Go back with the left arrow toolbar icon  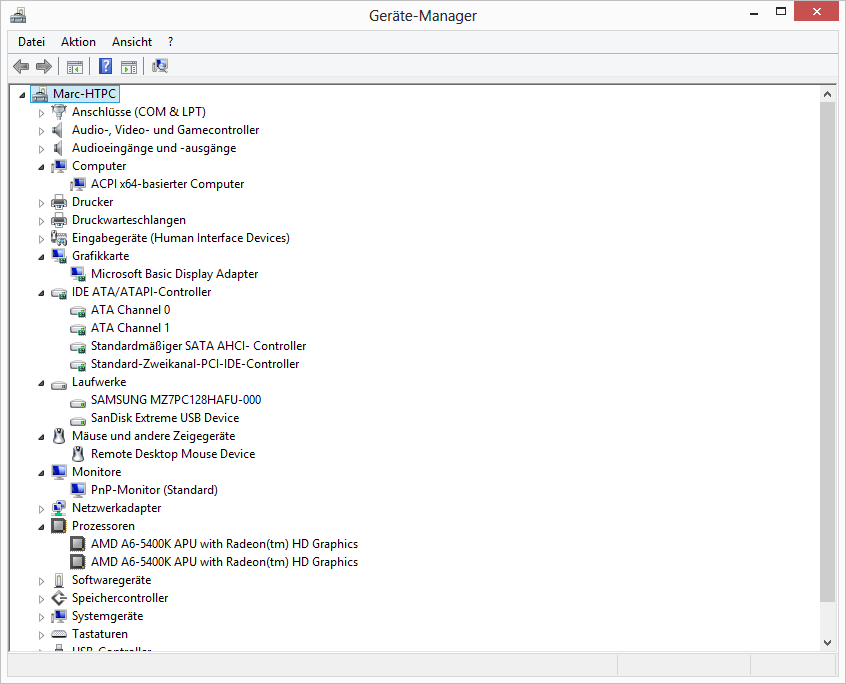tap(21, 66)
